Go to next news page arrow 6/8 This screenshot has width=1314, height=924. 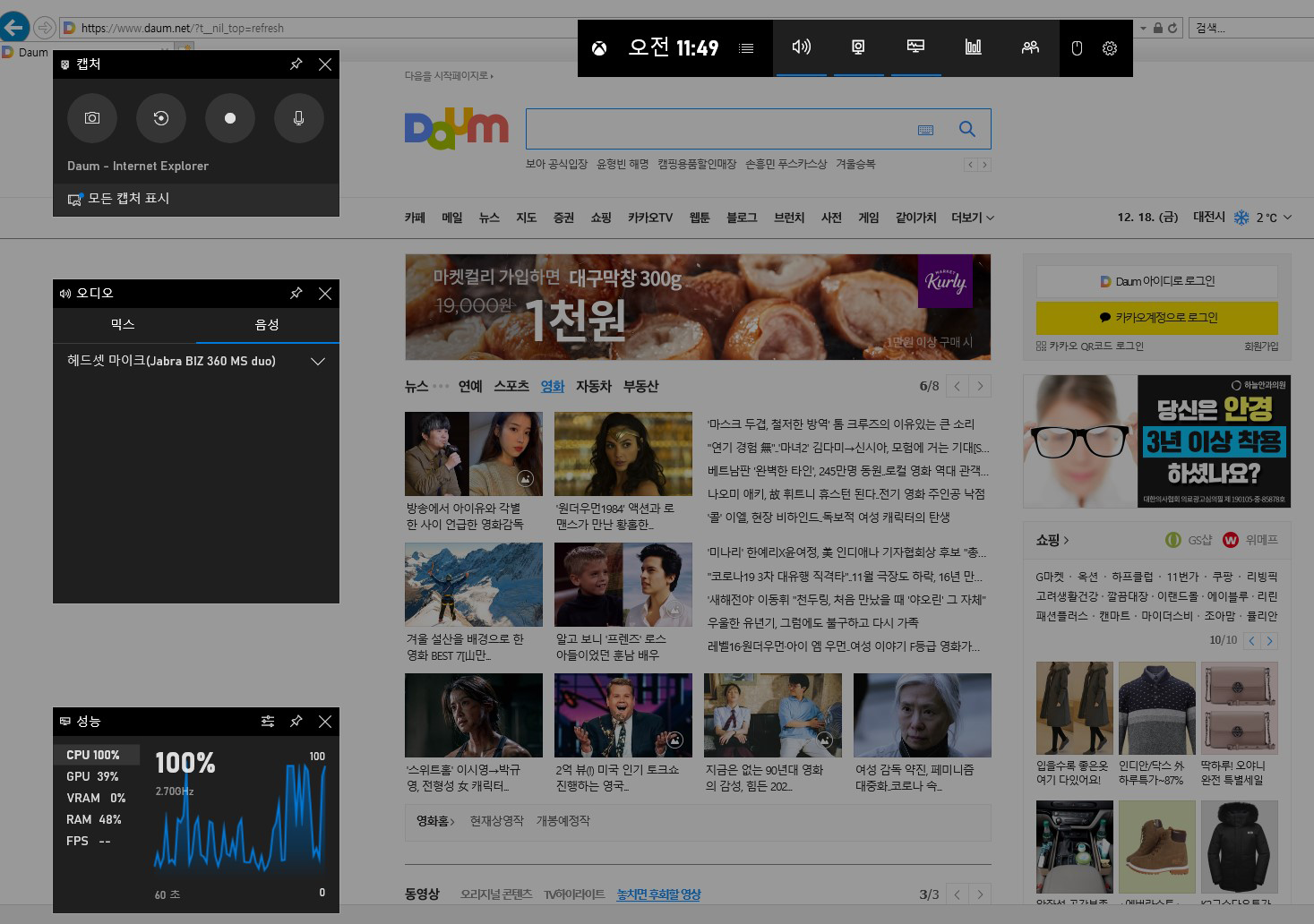click(980, 386)
